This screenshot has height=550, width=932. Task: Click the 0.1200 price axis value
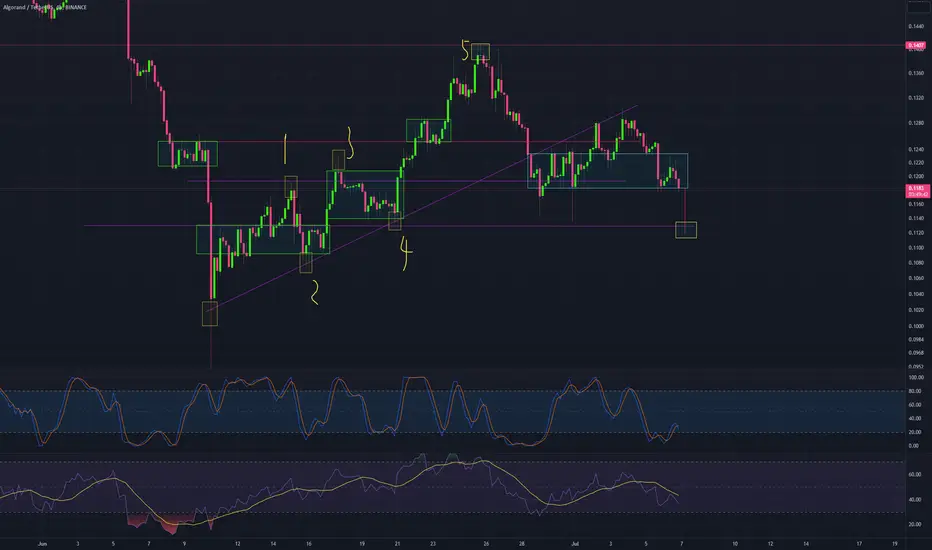click(x=916, y=177)
